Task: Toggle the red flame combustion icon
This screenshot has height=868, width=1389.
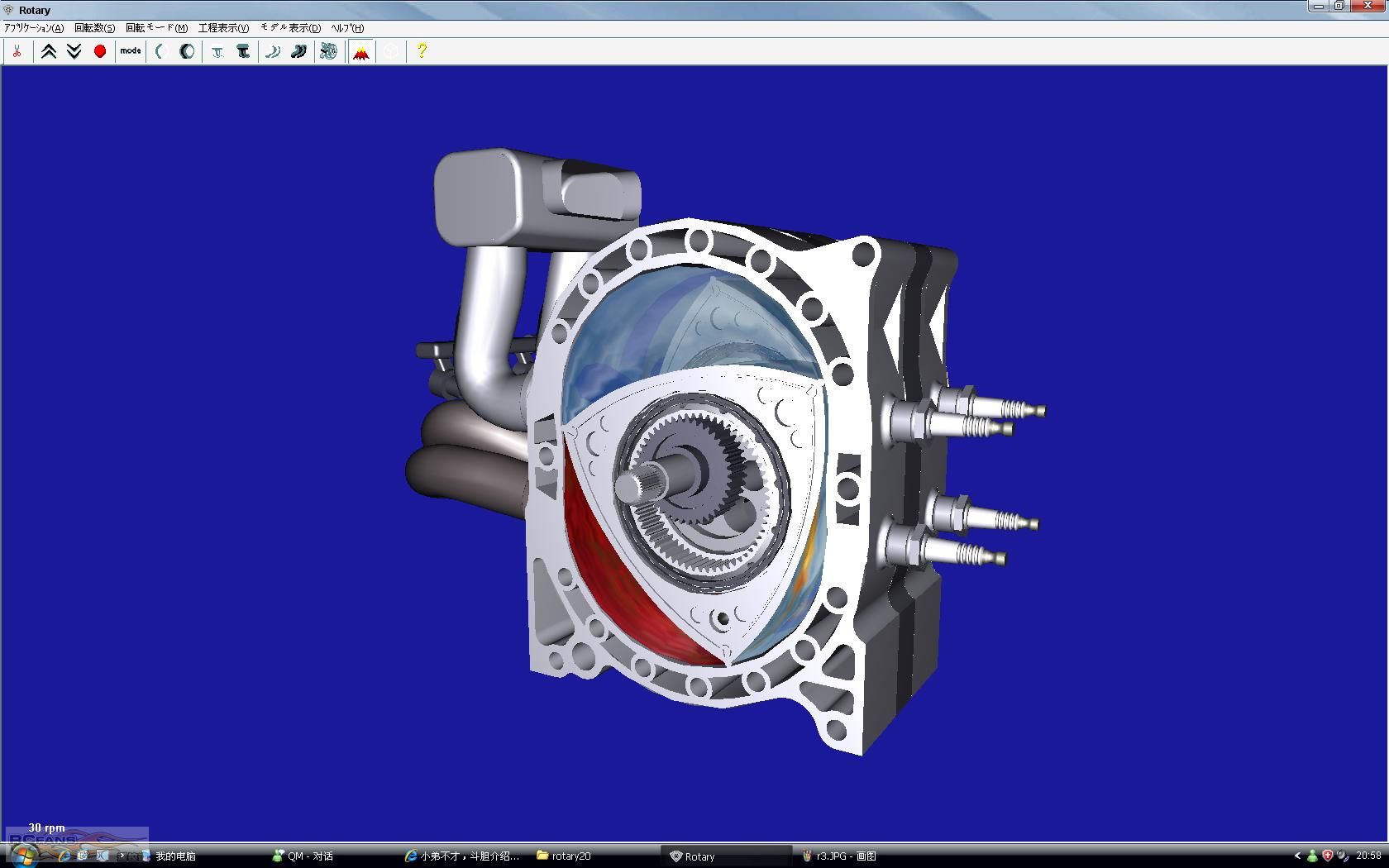Action: [x=361, y=51]
